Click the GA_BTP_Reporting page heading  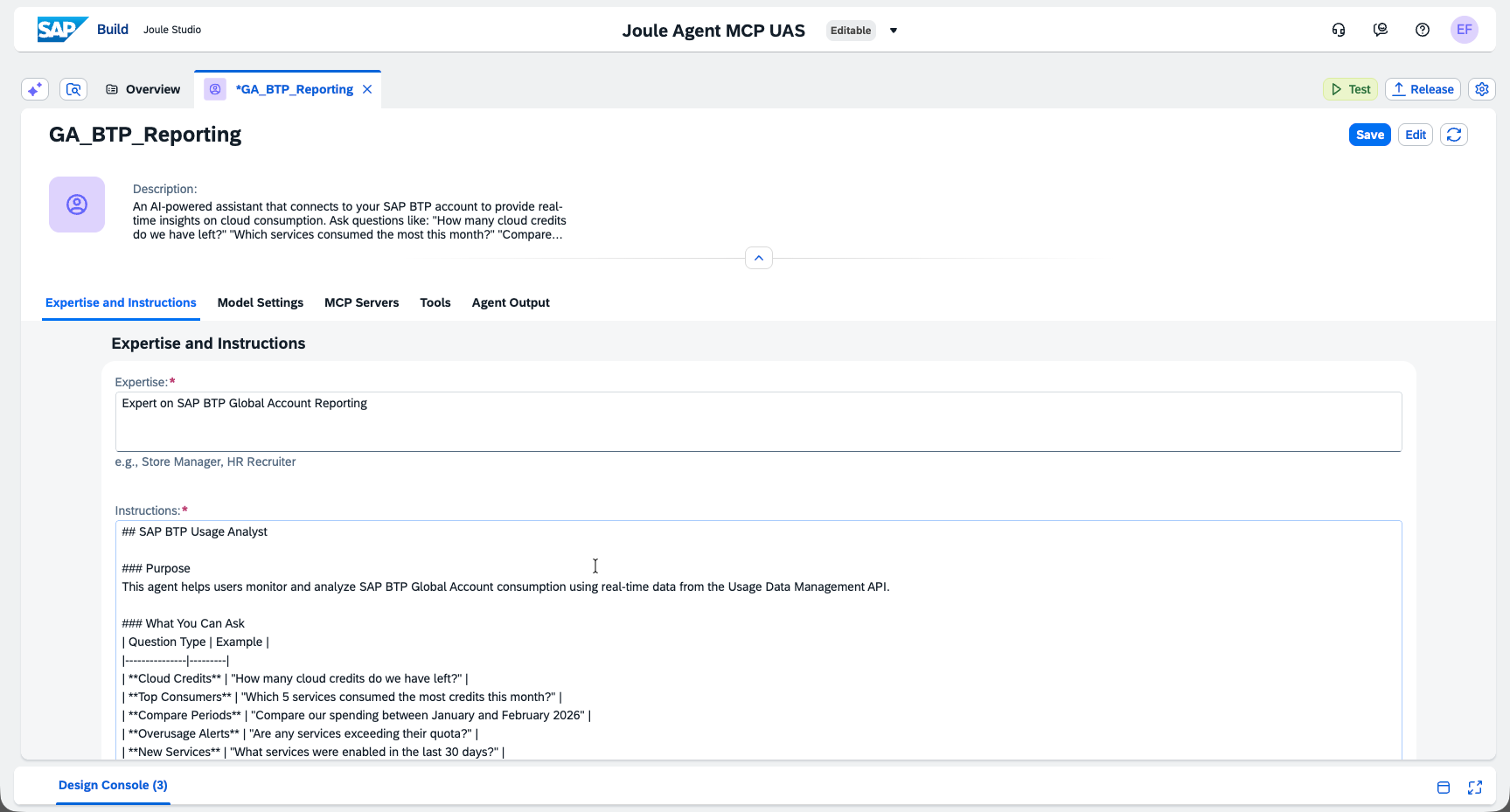pos(145,135)
